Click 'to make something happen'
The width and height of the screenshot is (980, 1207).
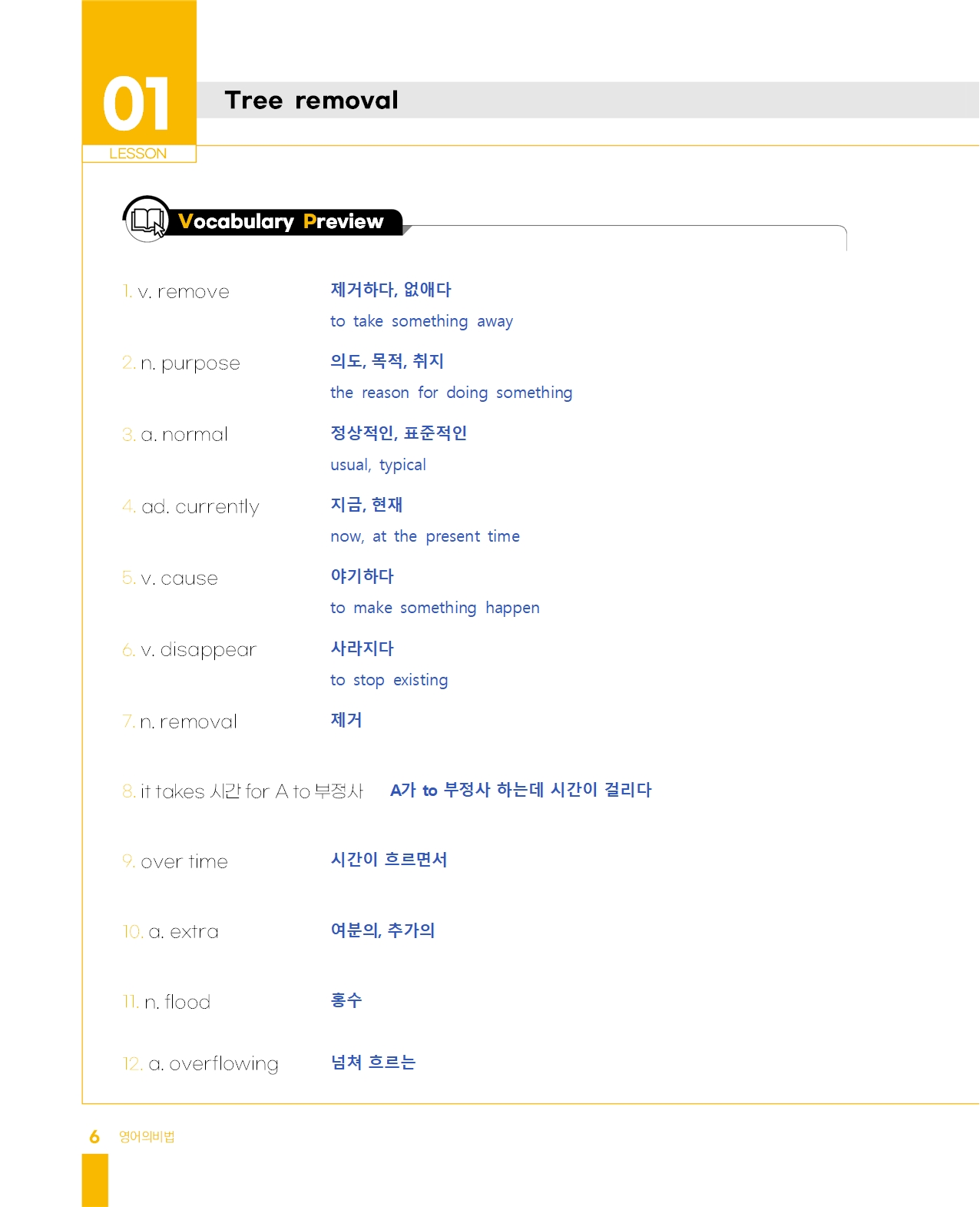(x=435, y=608)
